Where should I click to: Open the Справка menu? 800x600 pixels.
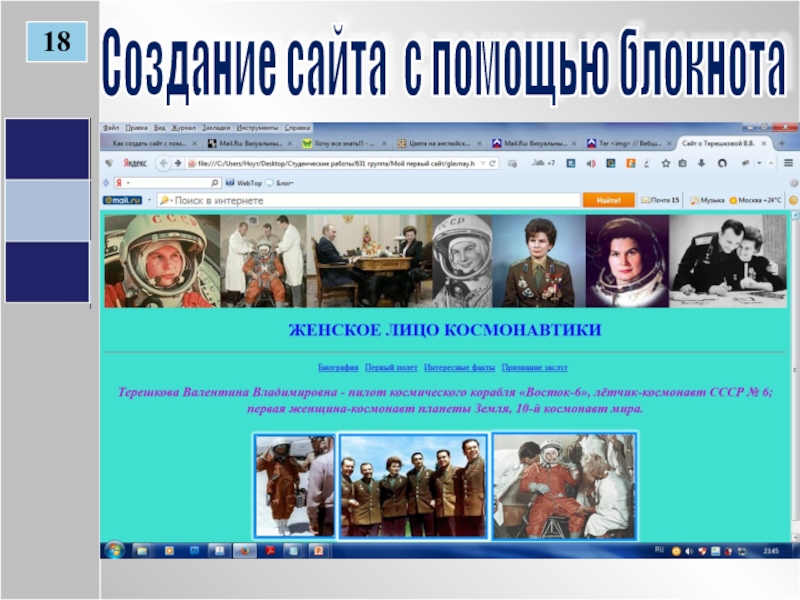(x=297, y=128)
